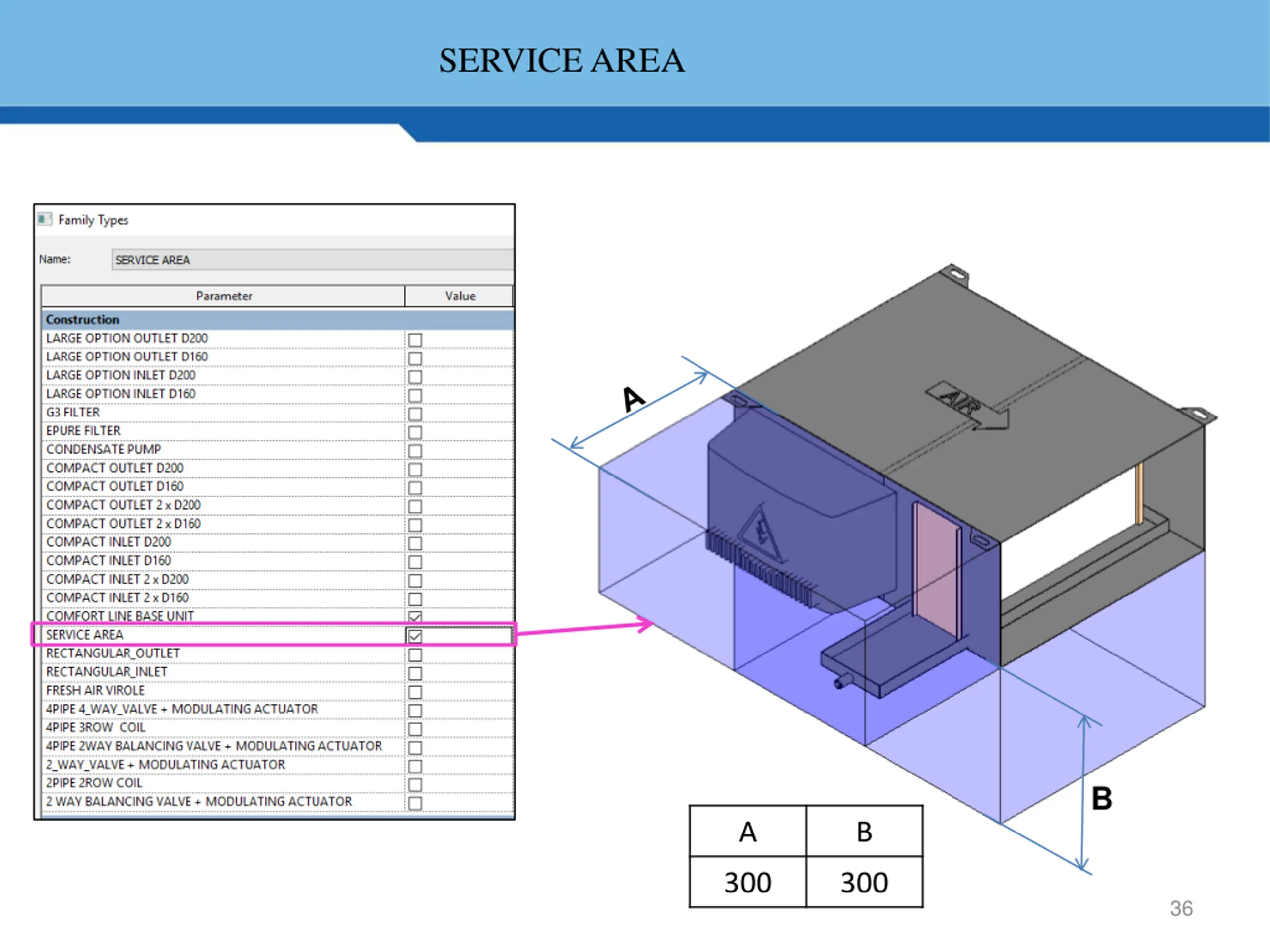Enable the G3 FILTER checkbox
Image resolution: width=1270 pixels, height=952 pixels.
tap(415, 414)
